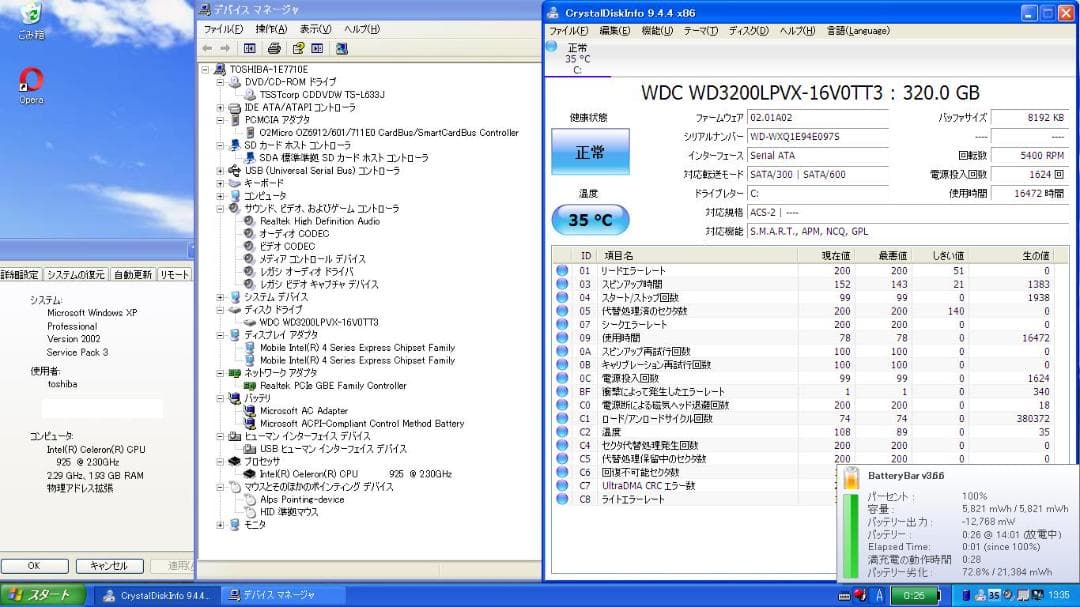1080x607 pixels.
Task: Click the volume icon in the system tray
Action: coord(1006,596)
